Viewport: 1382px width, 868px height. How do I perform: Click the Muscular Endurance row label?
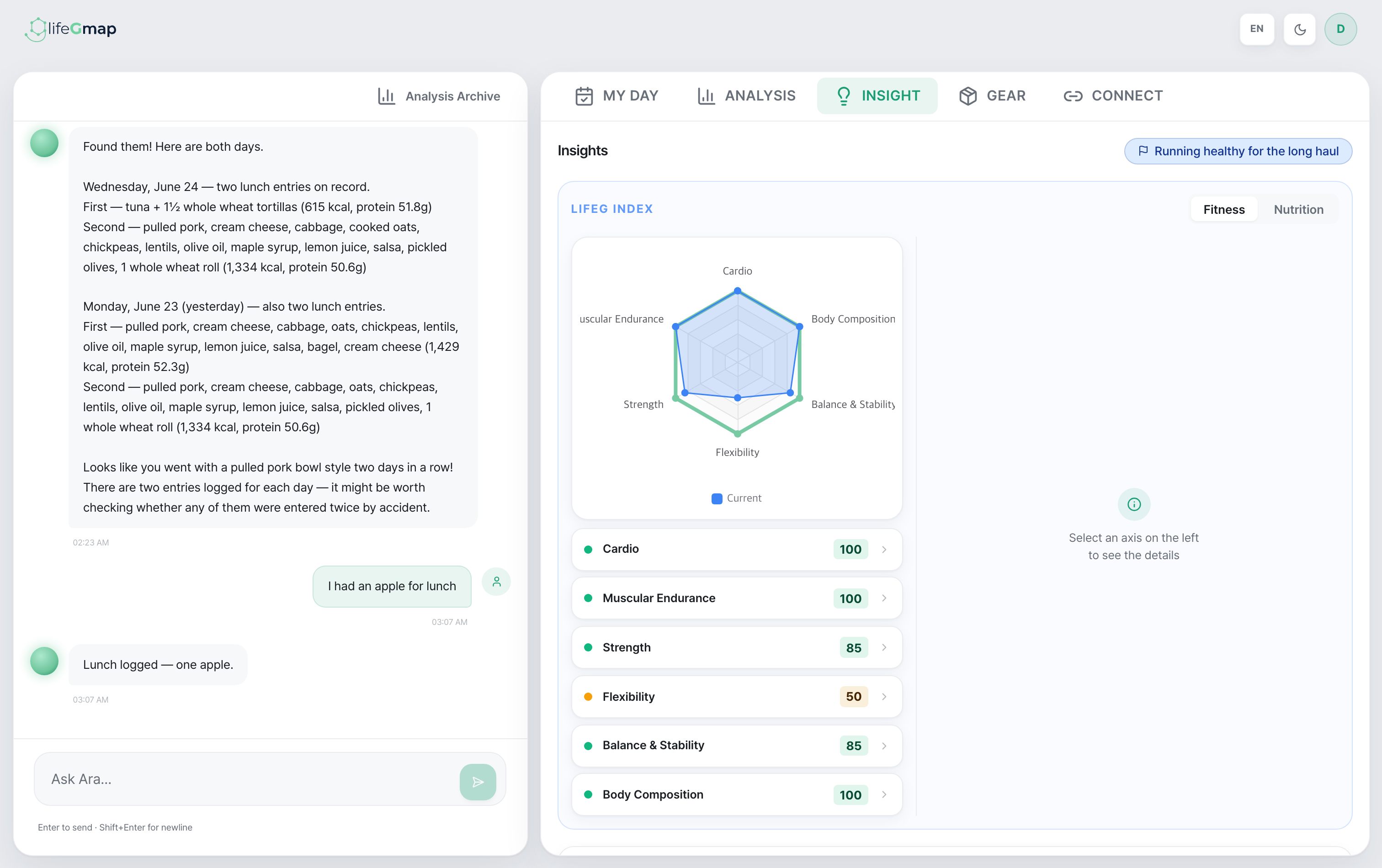click(x=659, y=598)
